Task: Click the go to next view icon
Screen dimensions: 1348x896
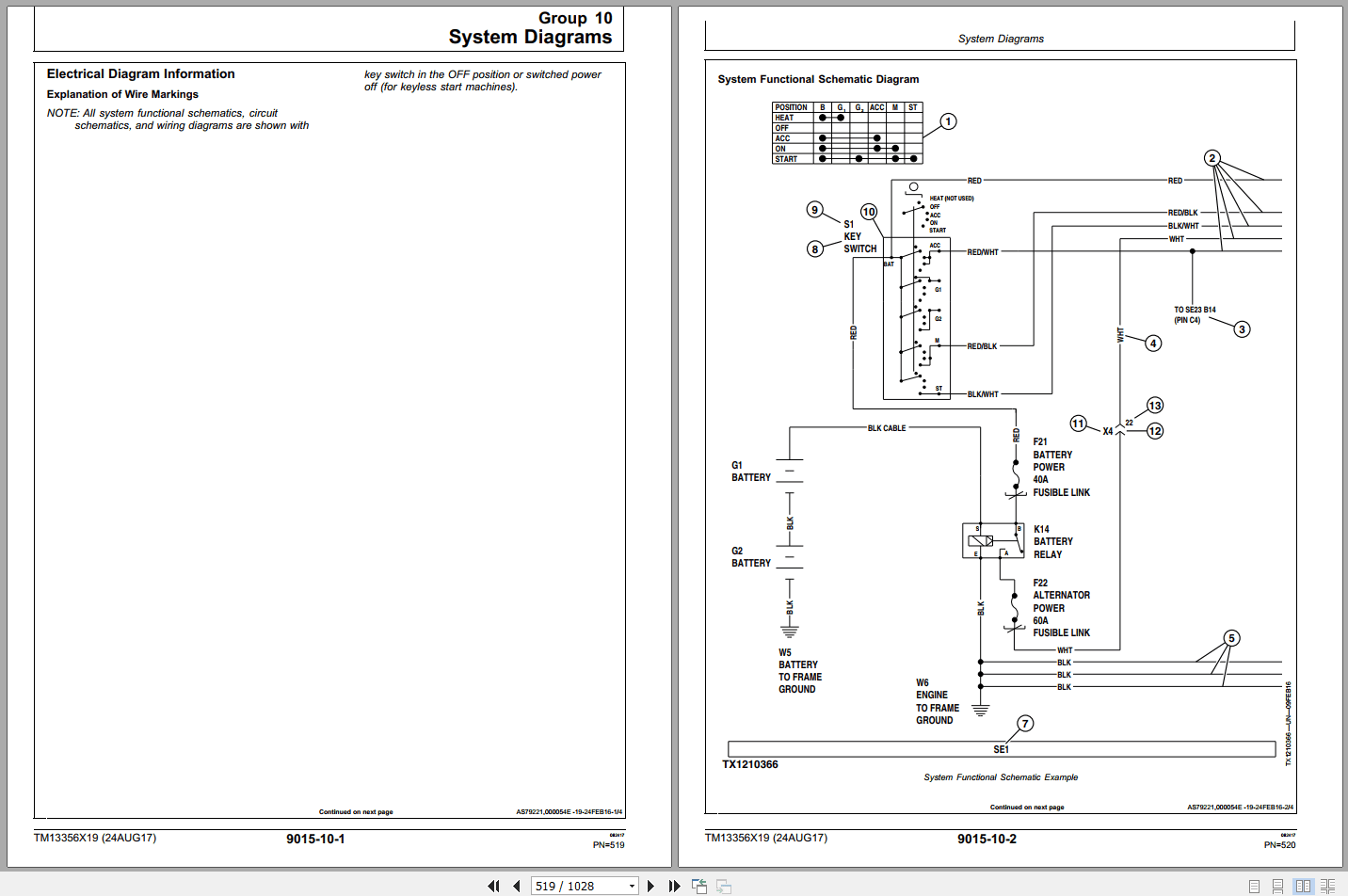Action: point(724,886)
